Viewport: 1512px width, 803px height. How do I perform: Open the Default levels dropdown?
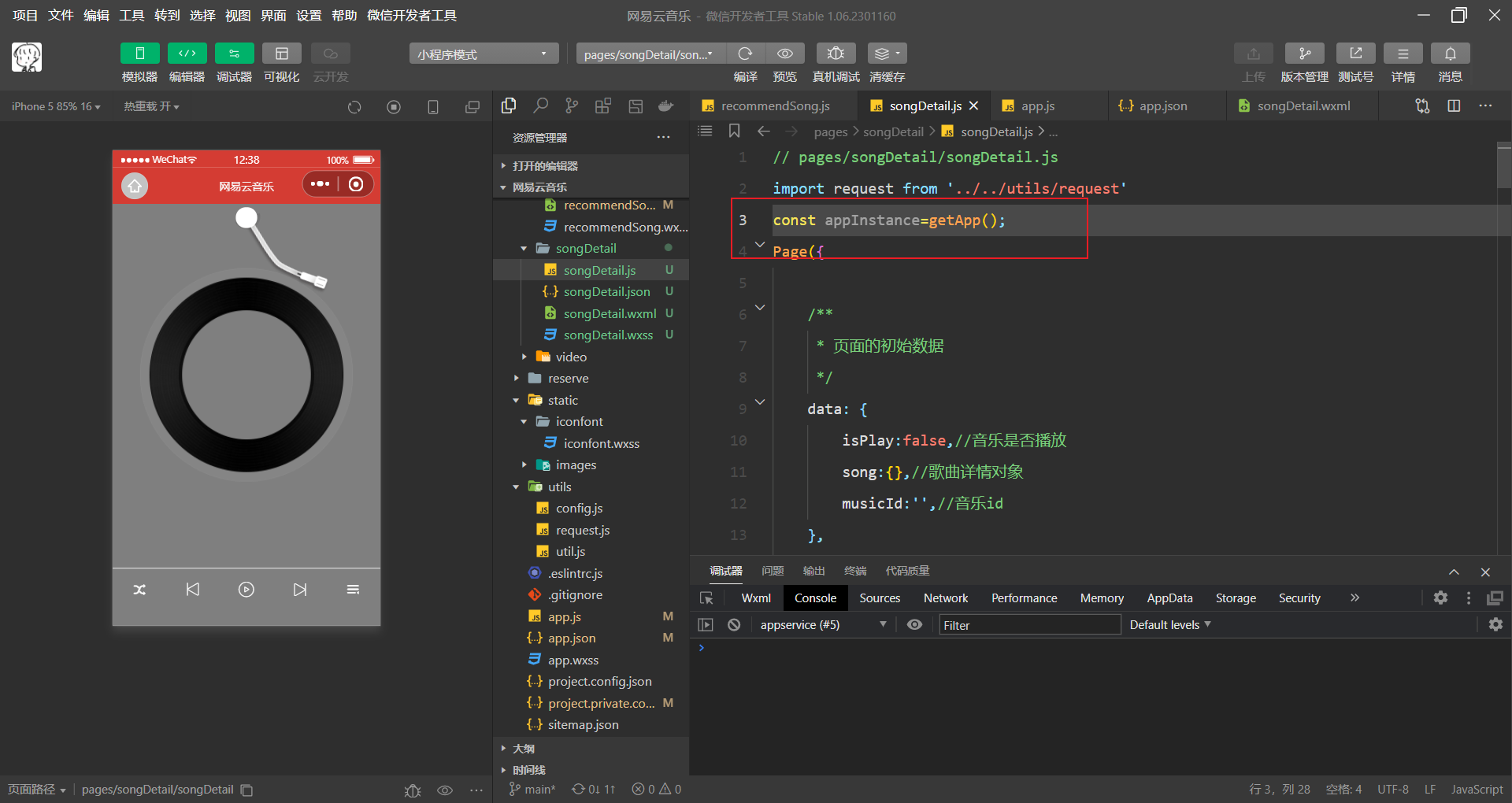(1169, 625)
